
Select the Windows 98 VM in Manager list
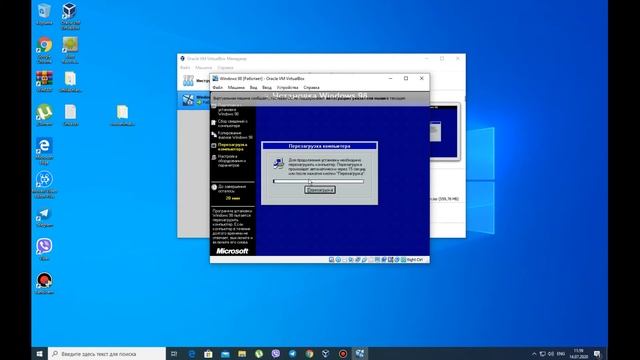[194, 100]
